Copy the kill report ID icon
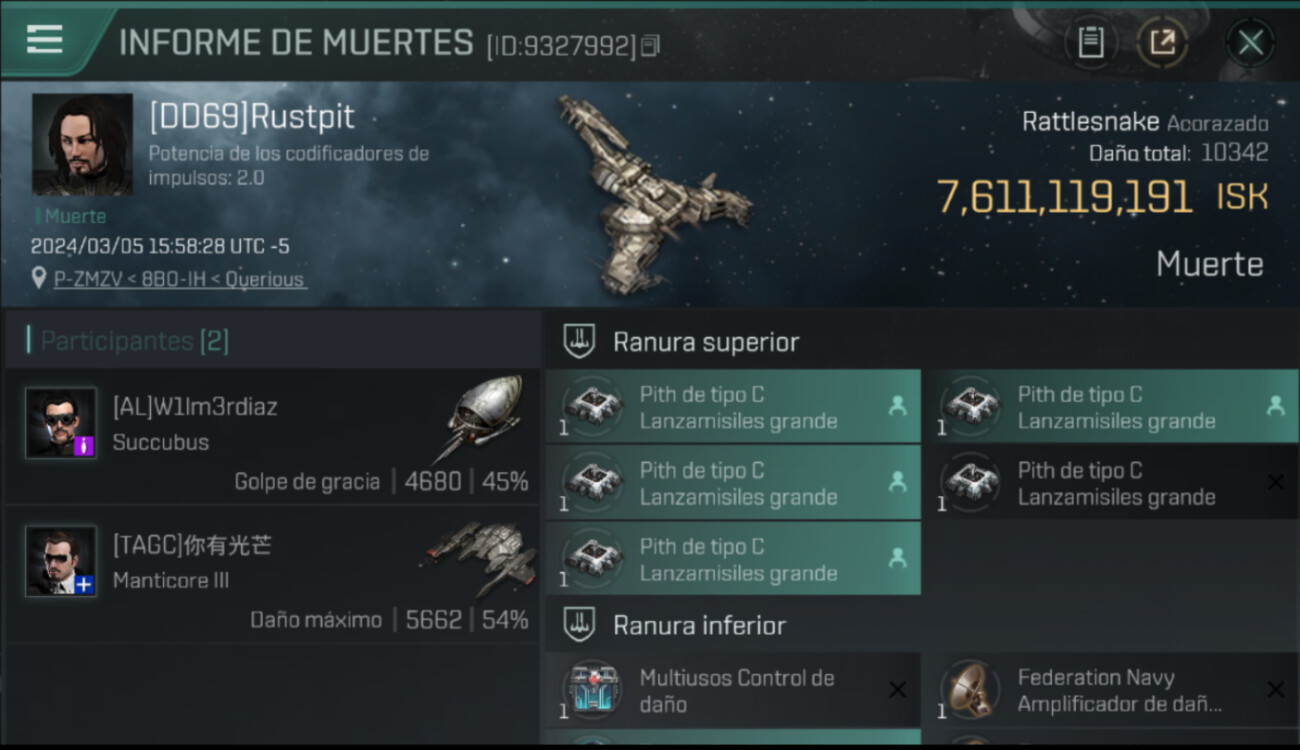This screenshot has width=1300, height=750. [x=650, y=45]
